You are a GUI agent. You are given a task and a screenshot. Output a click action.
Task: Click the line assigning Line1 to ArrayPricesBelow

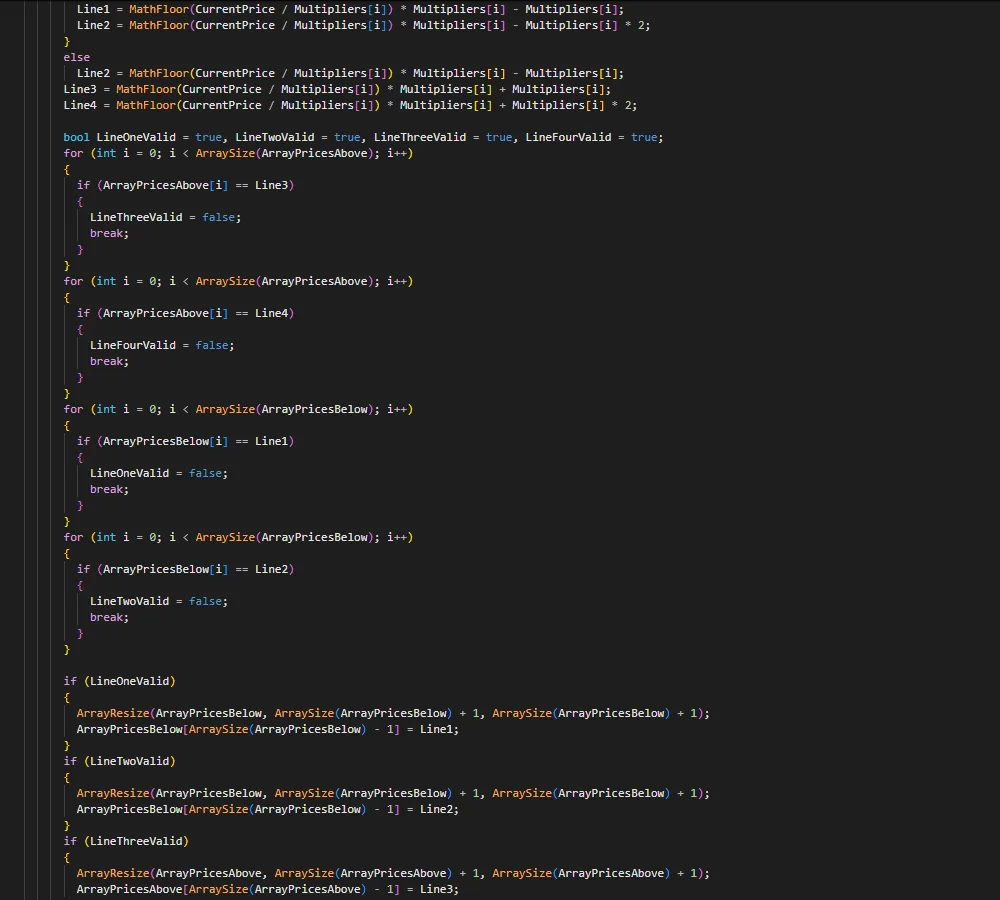click(x=267, y=729)
